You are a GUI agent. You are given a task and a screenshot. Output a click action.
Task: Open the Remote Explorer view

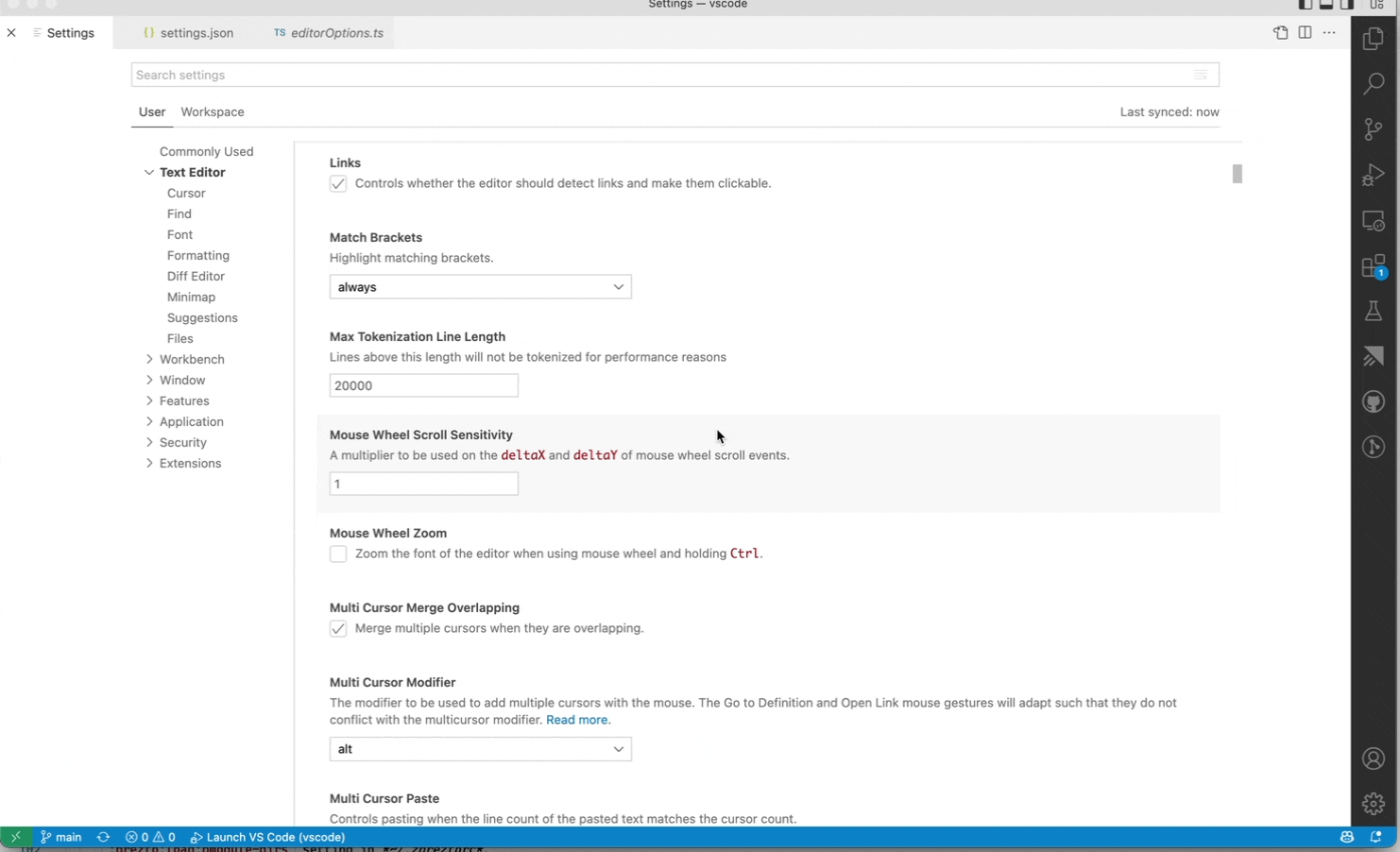point(1374,221)
